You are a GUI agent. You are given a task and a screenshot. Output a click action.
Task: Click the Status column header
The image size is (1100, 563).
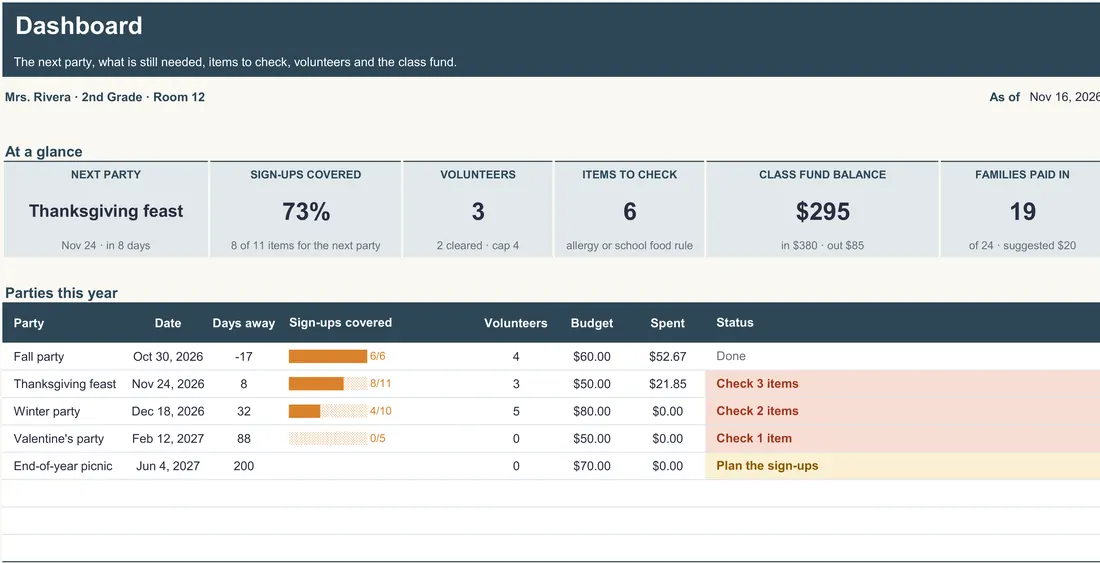coord(735,323)
